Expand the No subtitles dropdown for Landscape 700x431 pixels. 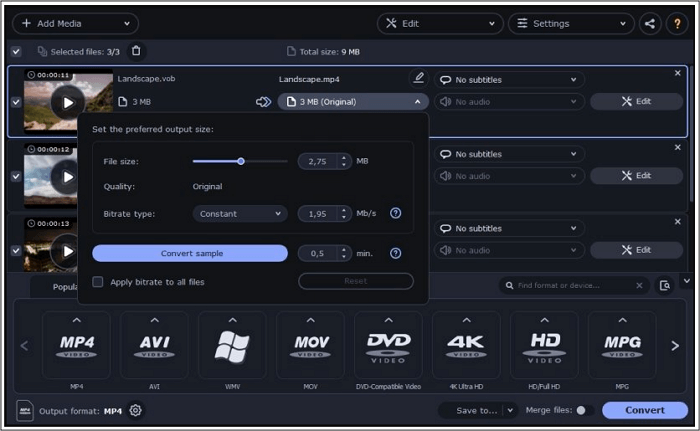click(x=508, y=80)
